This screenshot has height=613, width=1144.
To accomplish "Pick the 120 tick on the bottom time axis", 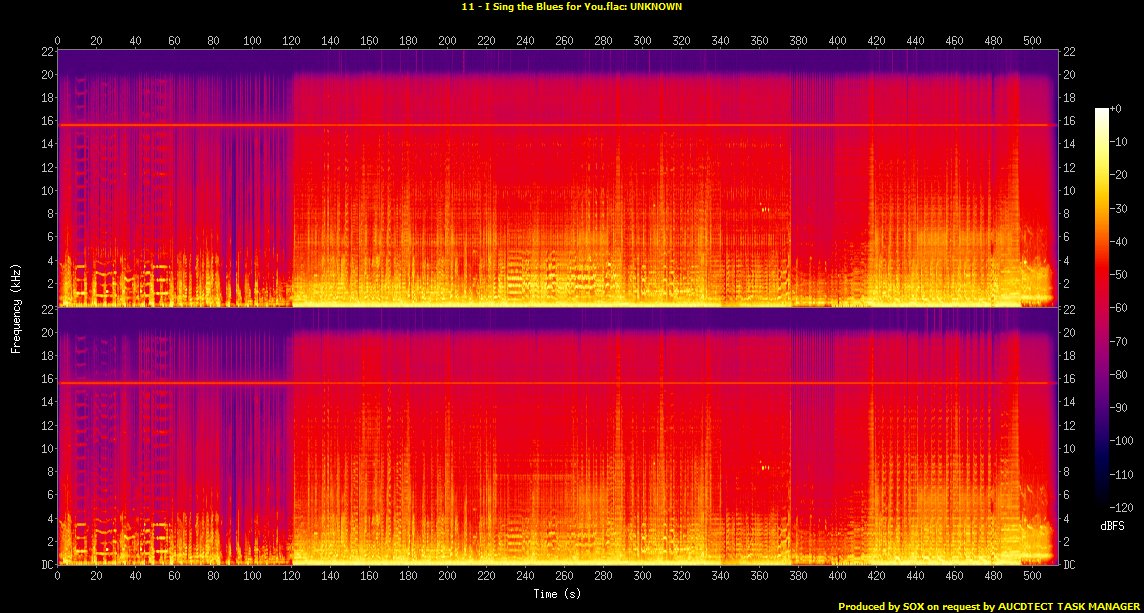I will pyautogui.click(x=292, y=576).
